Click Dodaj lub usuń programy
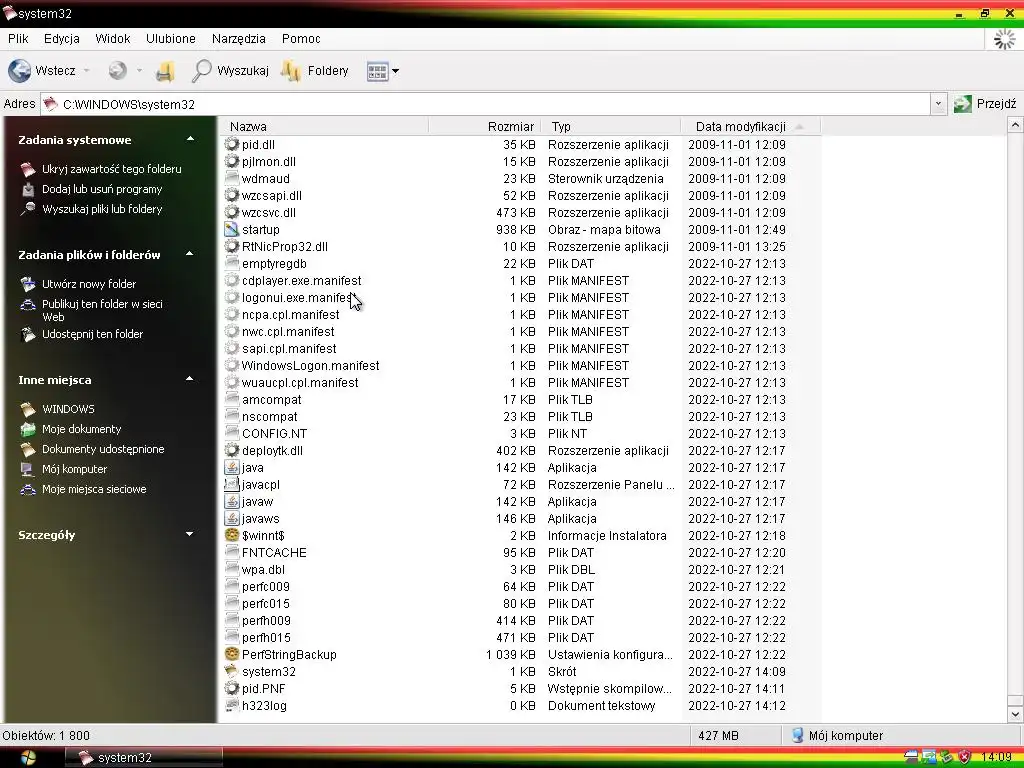The image size is (1024, 768). (102, 189)
